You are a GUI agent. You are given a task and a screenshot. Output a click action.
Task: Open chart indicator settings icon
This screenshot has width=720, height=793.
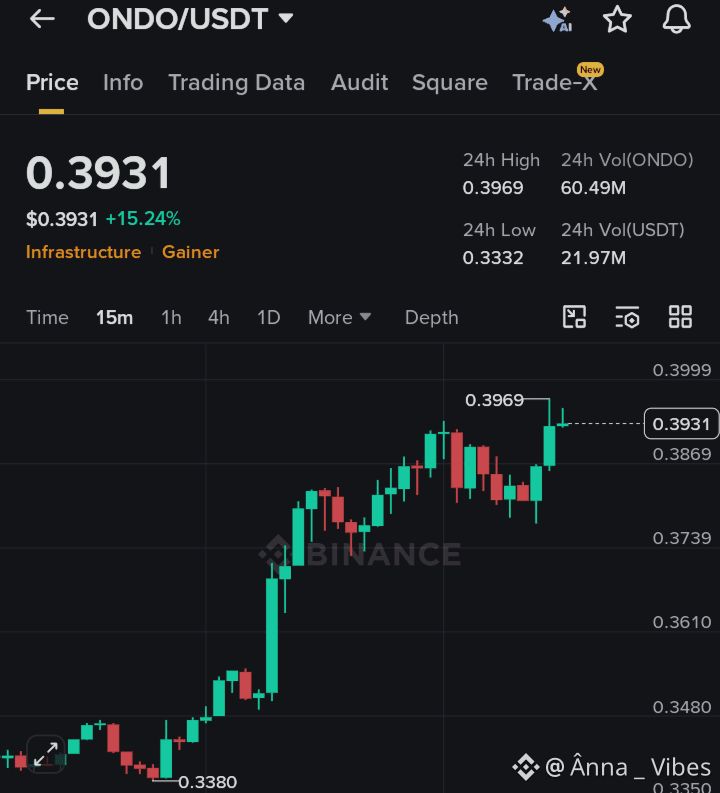pos(627,317)
